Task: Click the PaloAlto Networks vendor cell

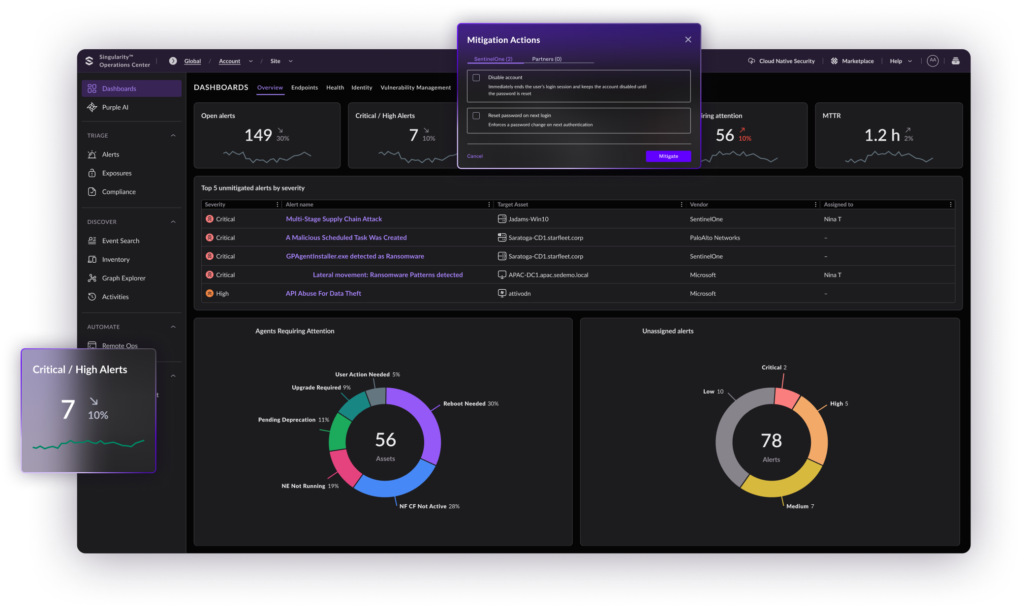Action: [714, 238]
